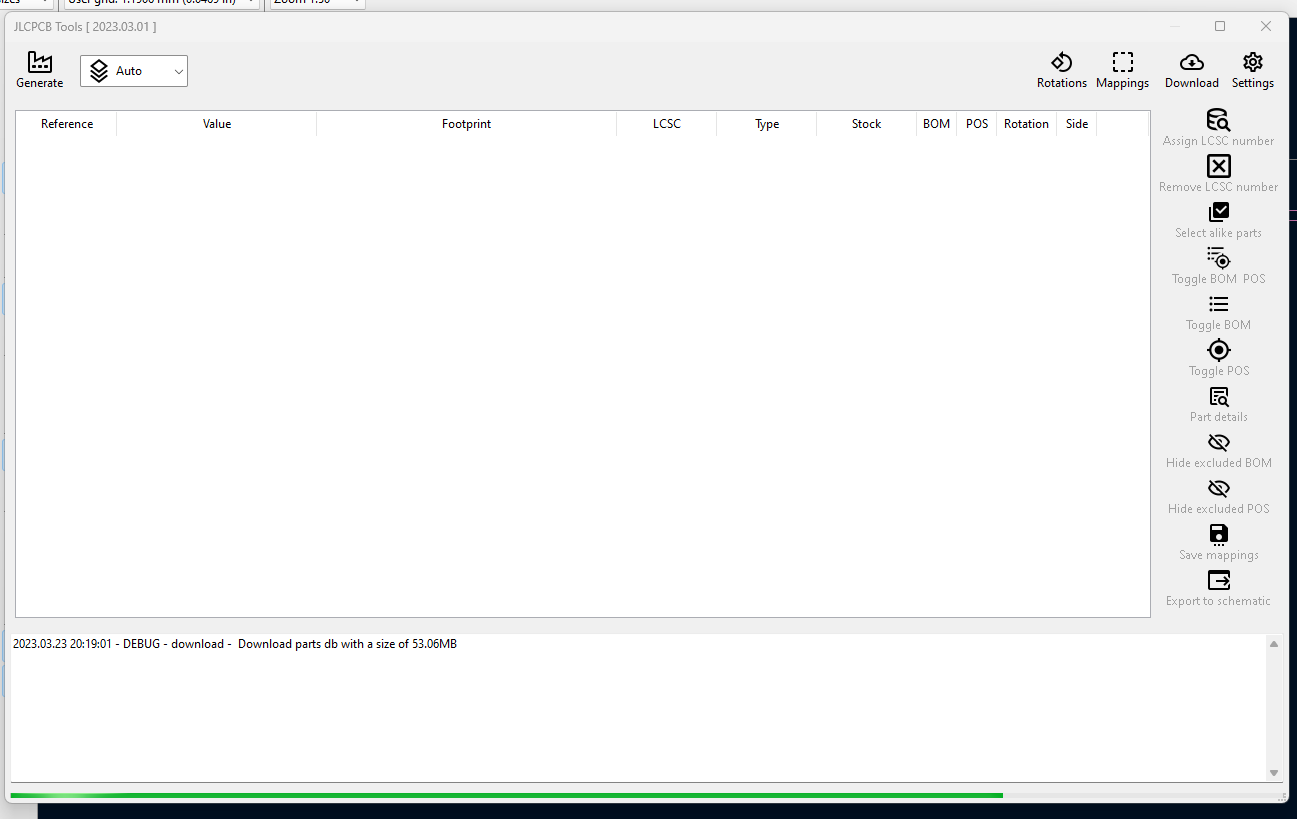Click the Rotation column header

(1027, 124)
